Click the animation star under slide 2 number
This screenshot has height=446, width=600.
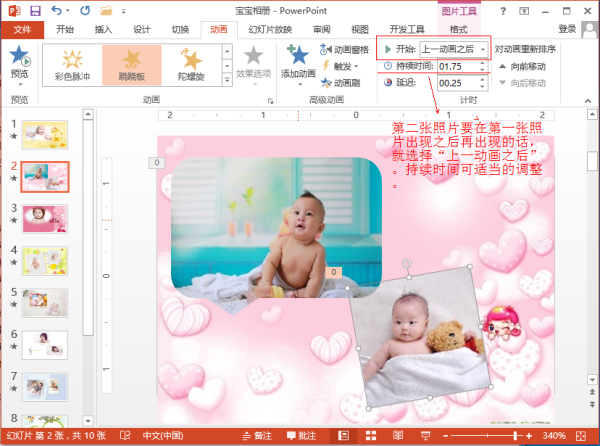(14, 178)
